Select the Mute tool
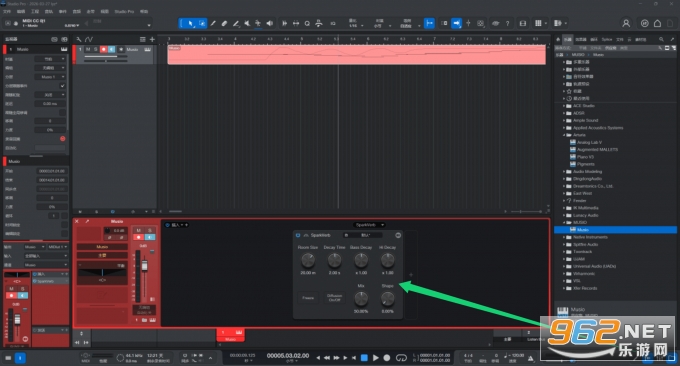 [x=247, y=23]
